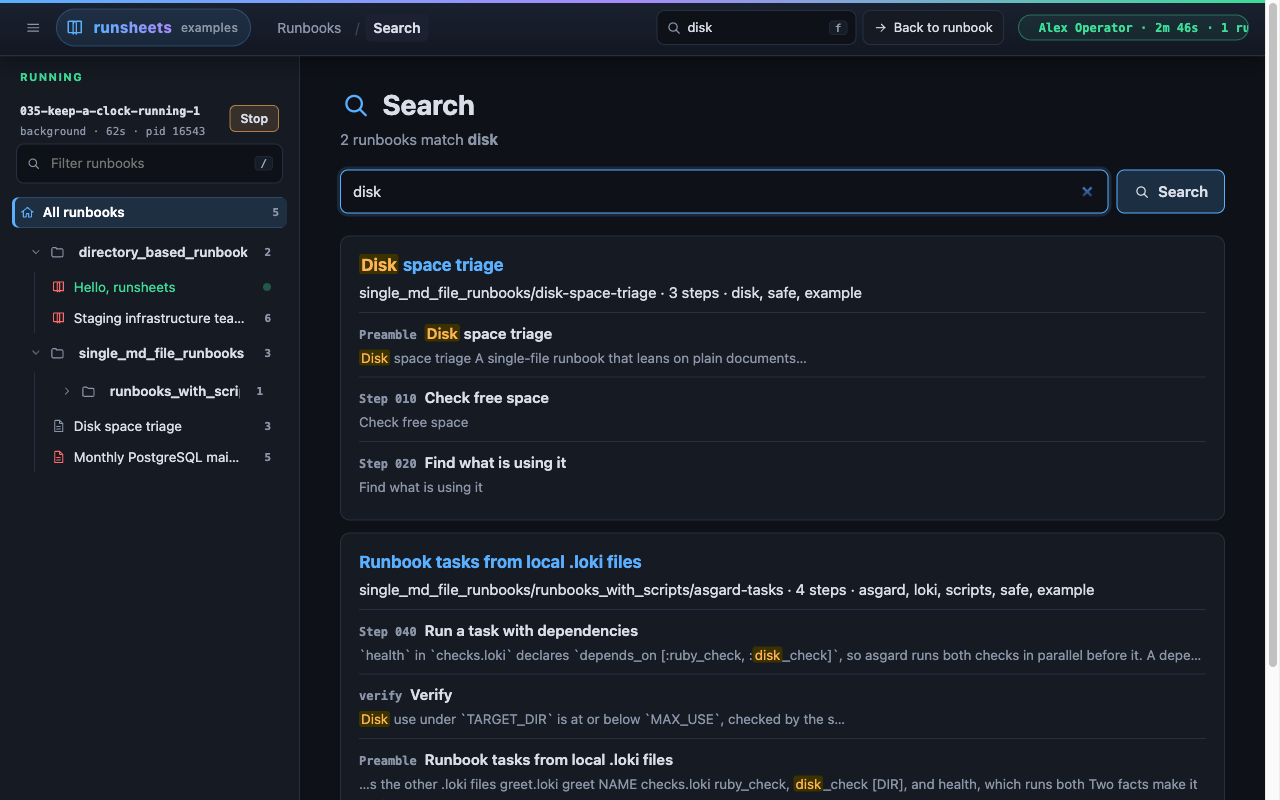Screen dimensions: 1280x800
Task: Click the document icon next to Disk space triage
Action: point(58,426)
